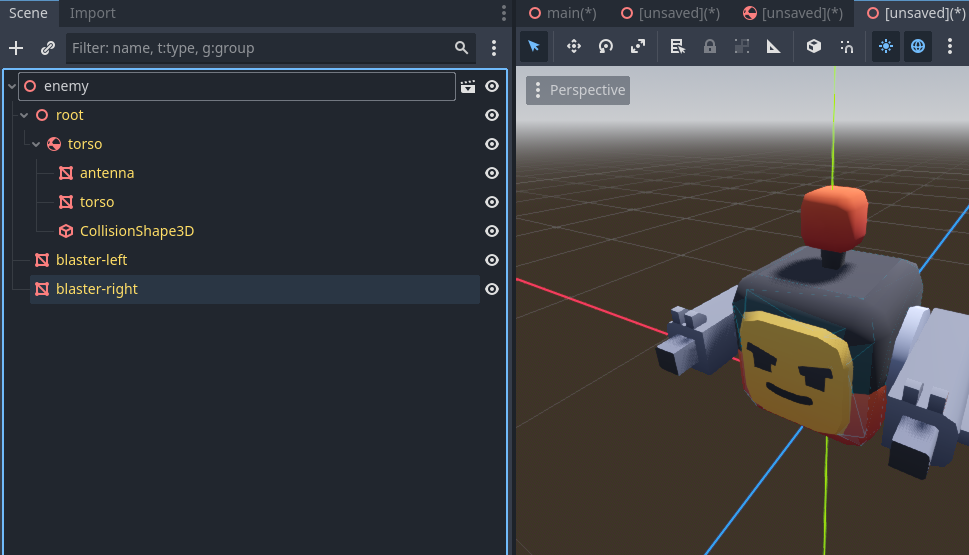Toggle visibility of blaster-left node
The width and height of the screenshot is (969, 555).
(492, 260)
